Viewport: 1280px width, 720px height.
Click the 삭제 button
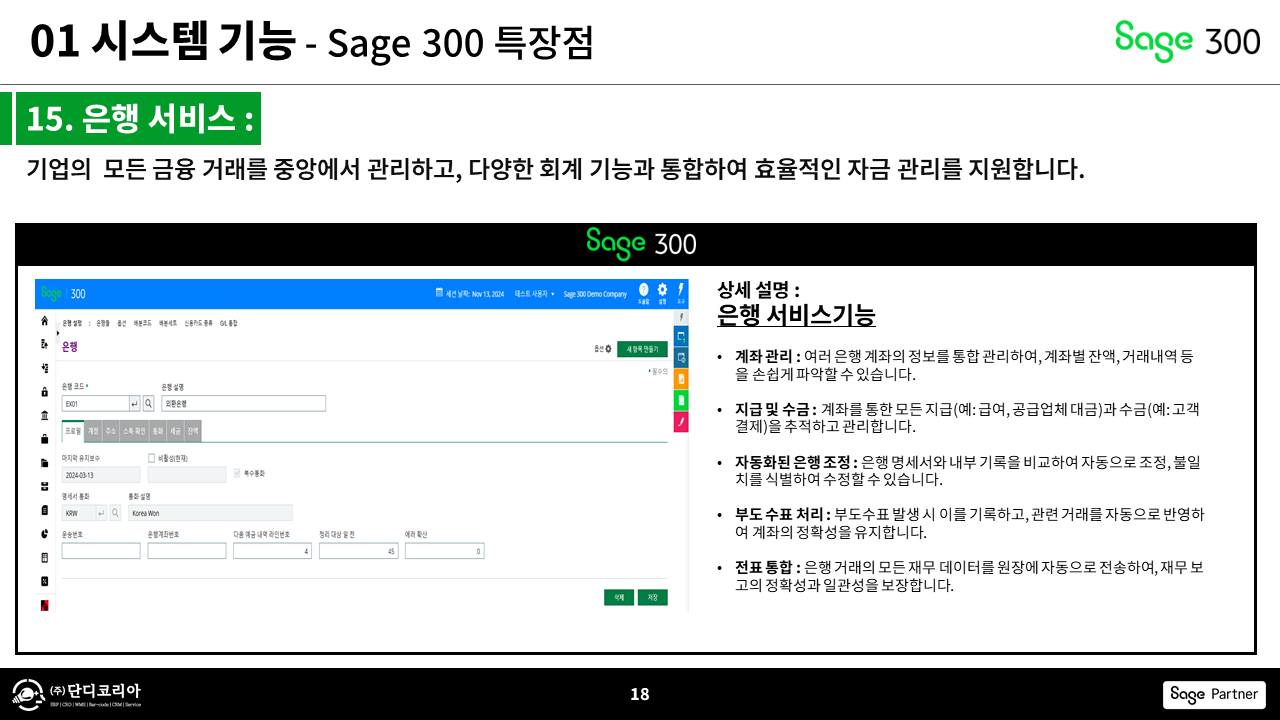(x=619, y=597)
